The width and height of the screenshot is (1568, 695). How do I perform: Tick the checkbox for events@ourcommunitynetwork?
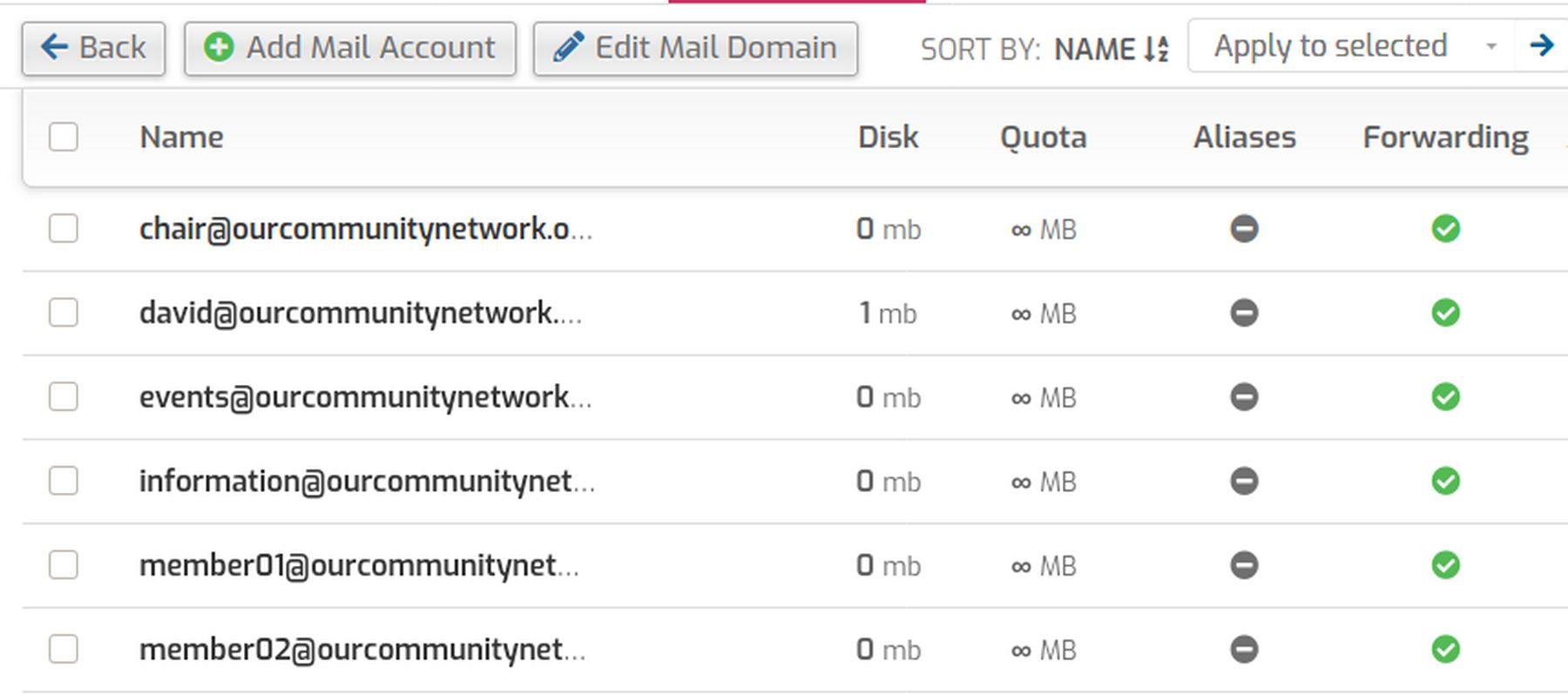click(64, 397)
